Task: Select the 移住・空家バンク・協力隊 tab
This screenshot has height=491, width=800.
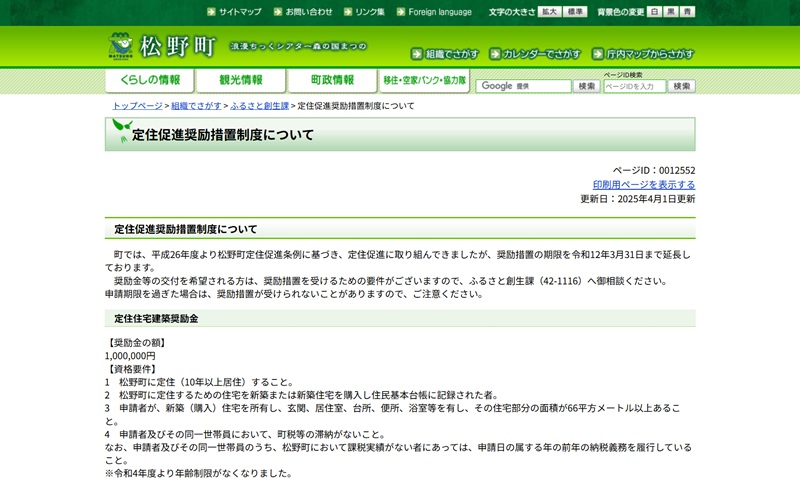Action: (x=424, y=81)
